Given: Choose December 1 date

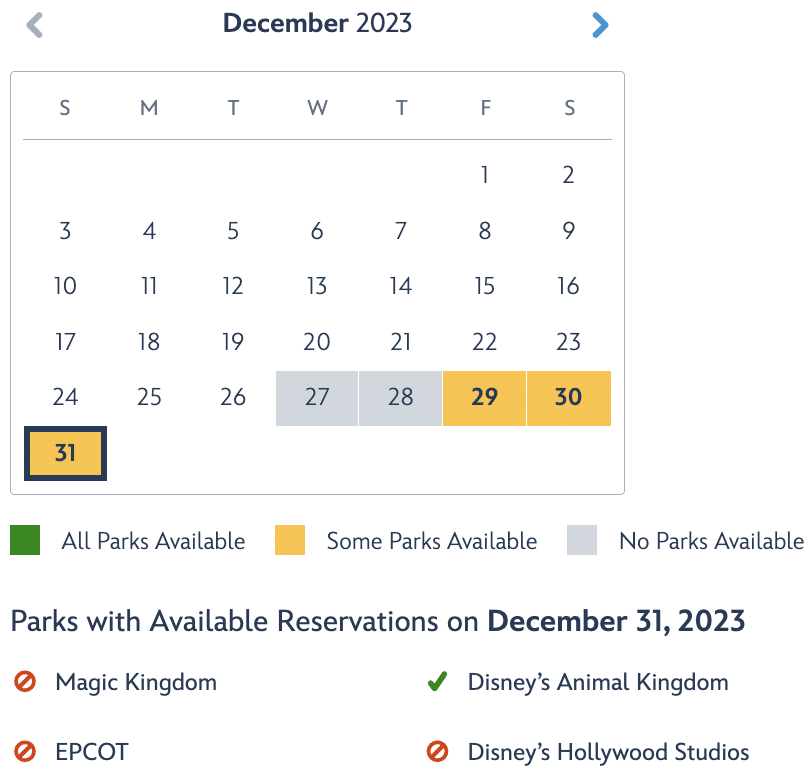Looking at the screenshot, I should (484, 175).
